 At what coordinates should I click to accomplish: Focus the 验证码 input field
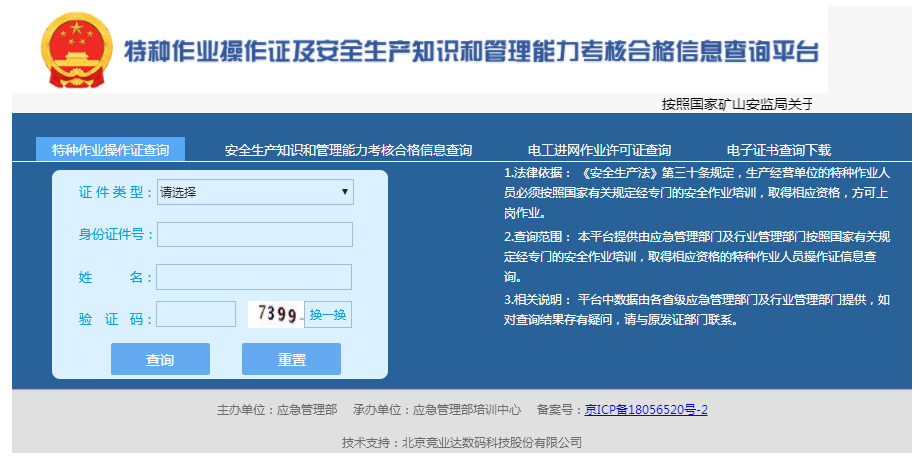(x=196, y=314)
